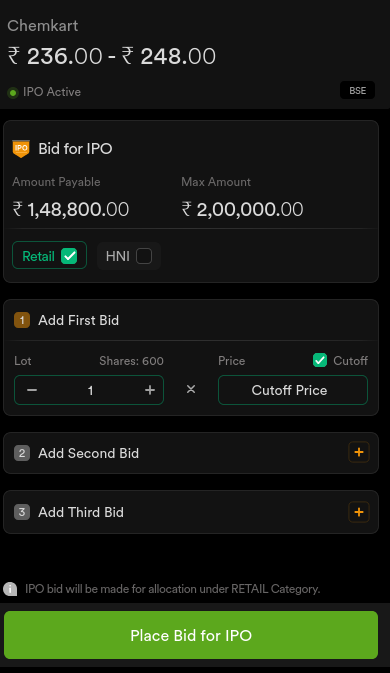Click the number 3 Third Bid badge
This screenshot has height=673, width=390.
22,512
